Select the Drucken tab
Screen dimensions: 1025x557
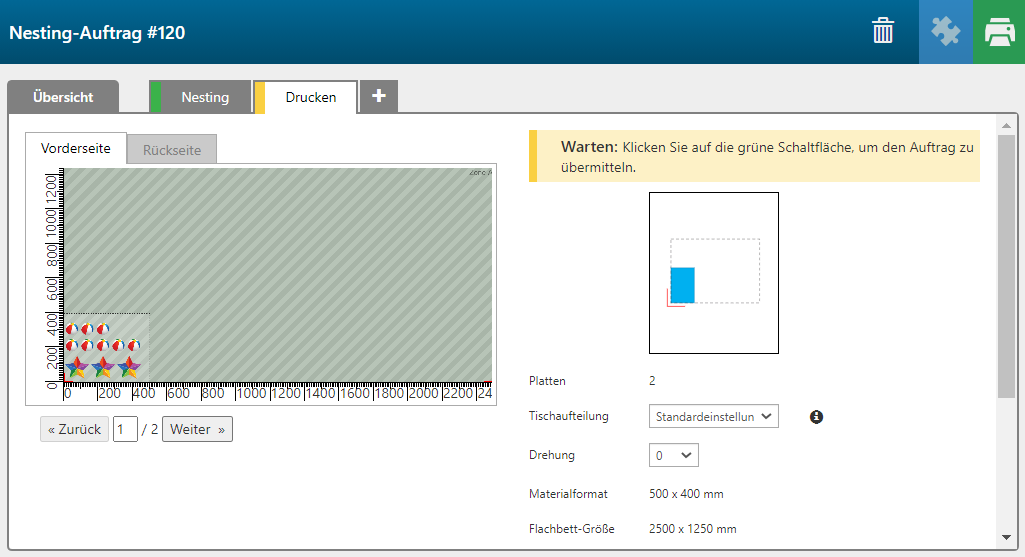click(310, 97)
